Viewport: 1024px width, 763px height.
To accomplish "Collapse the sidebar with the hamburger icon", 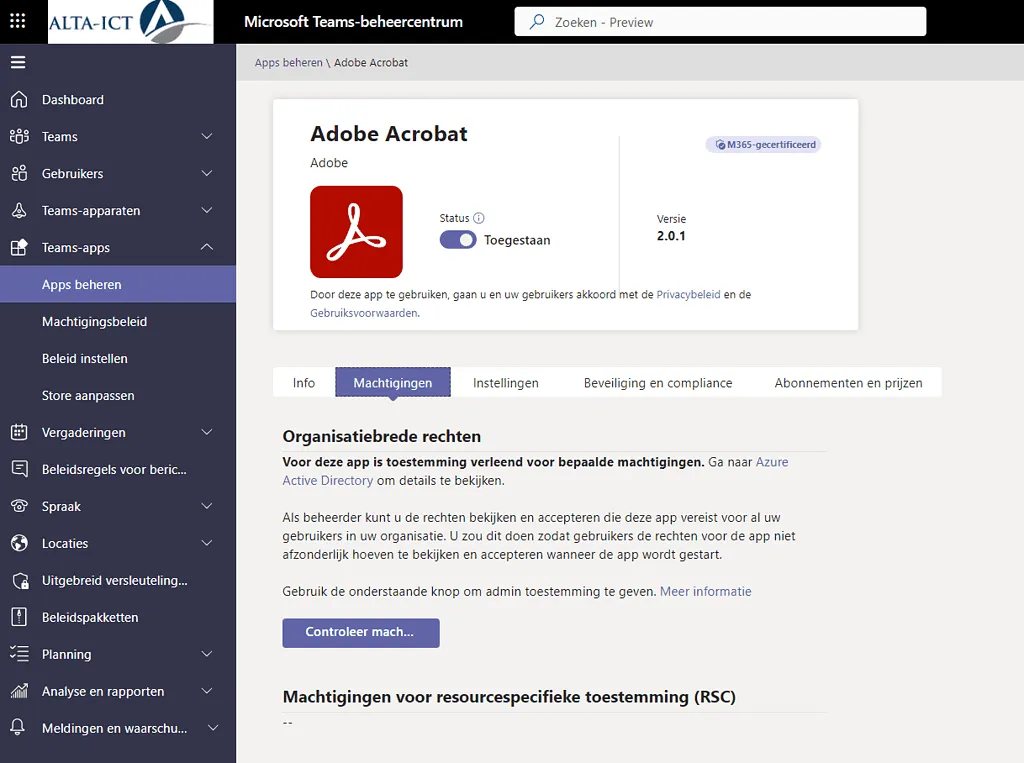I will coord(17,61).
